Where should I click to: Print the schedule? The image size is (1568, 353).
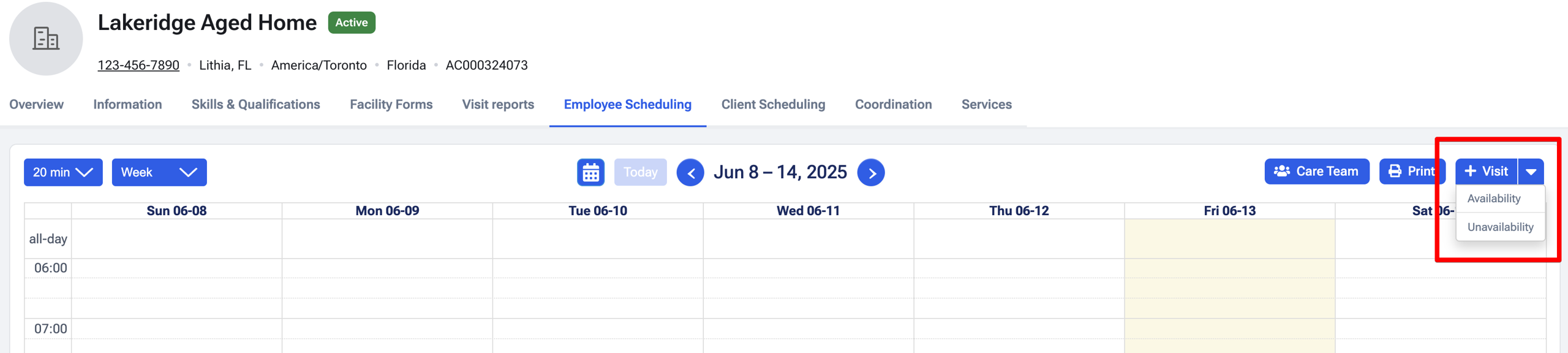click(1411, 172)
